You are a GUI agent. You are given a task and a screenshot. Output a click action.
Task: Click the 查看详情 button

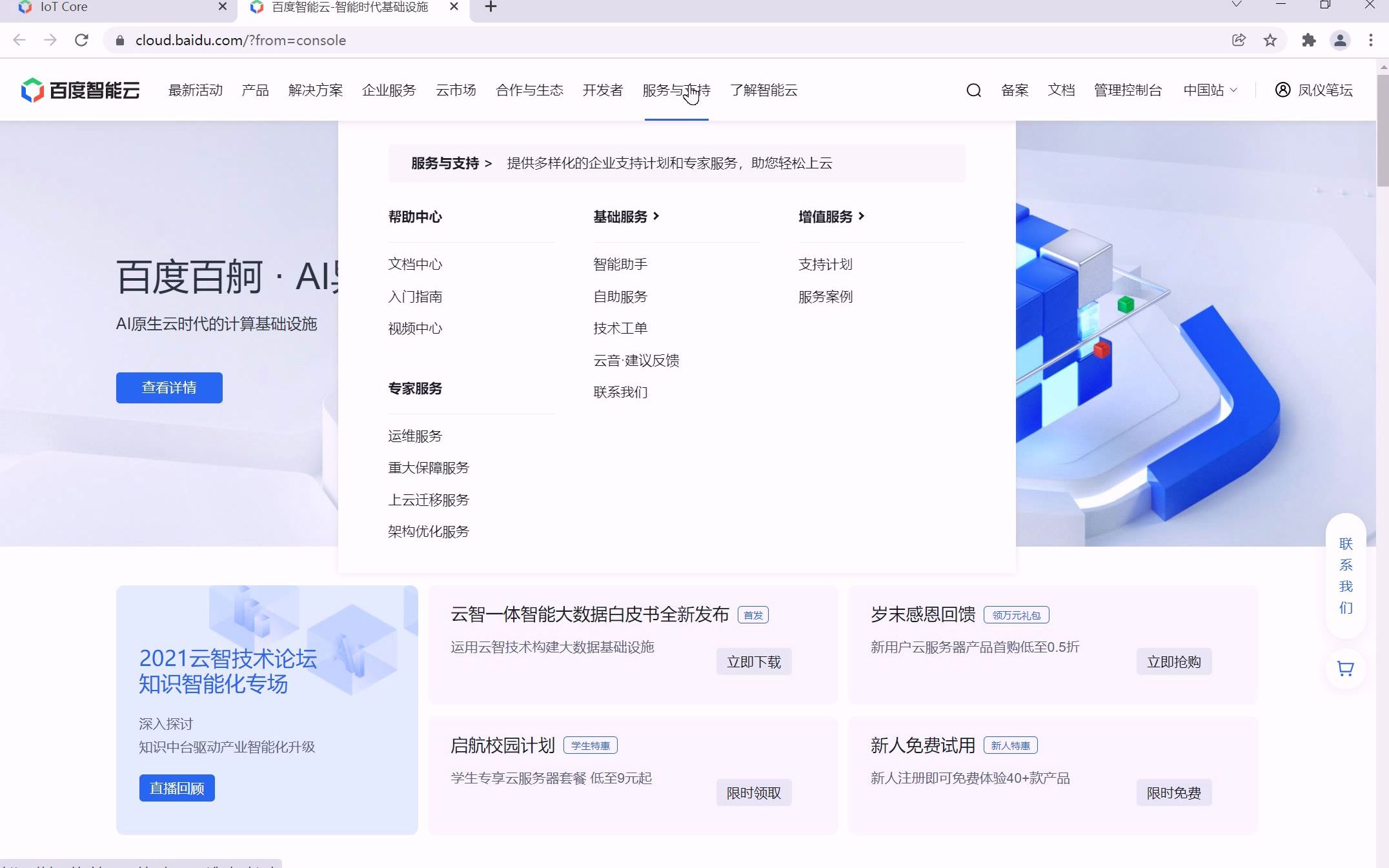point(169,388)
